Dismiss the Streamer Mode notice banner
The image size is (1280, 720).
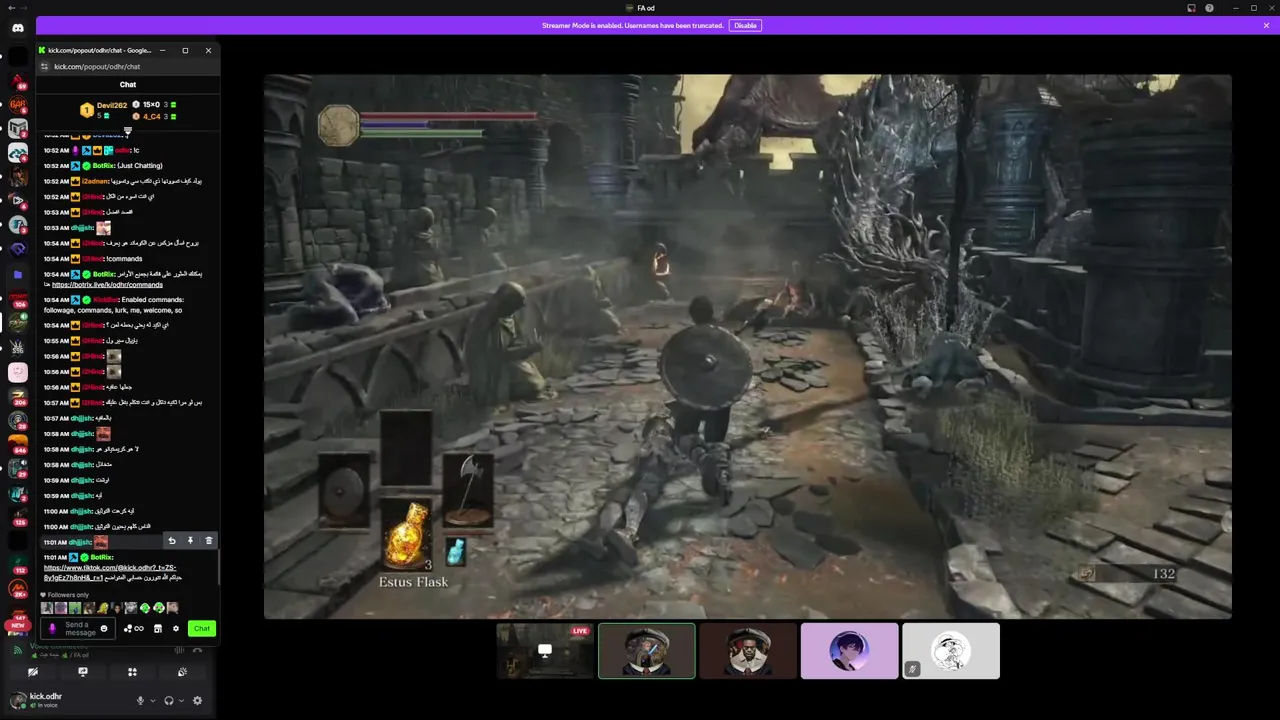tap(1266, 25)
